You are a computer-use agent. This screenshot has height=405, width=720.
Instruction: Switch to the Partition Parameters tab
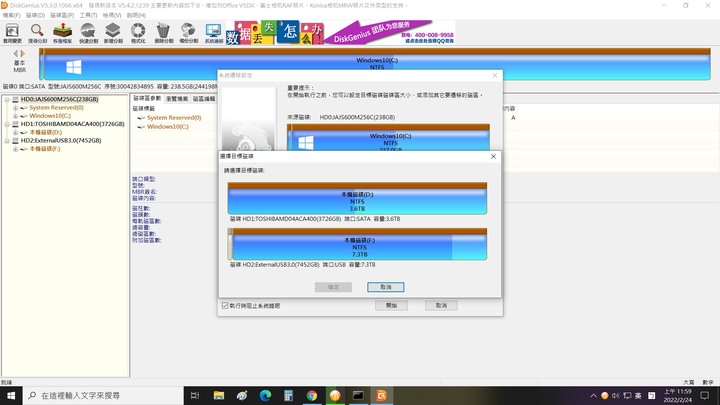coord(147,98)
